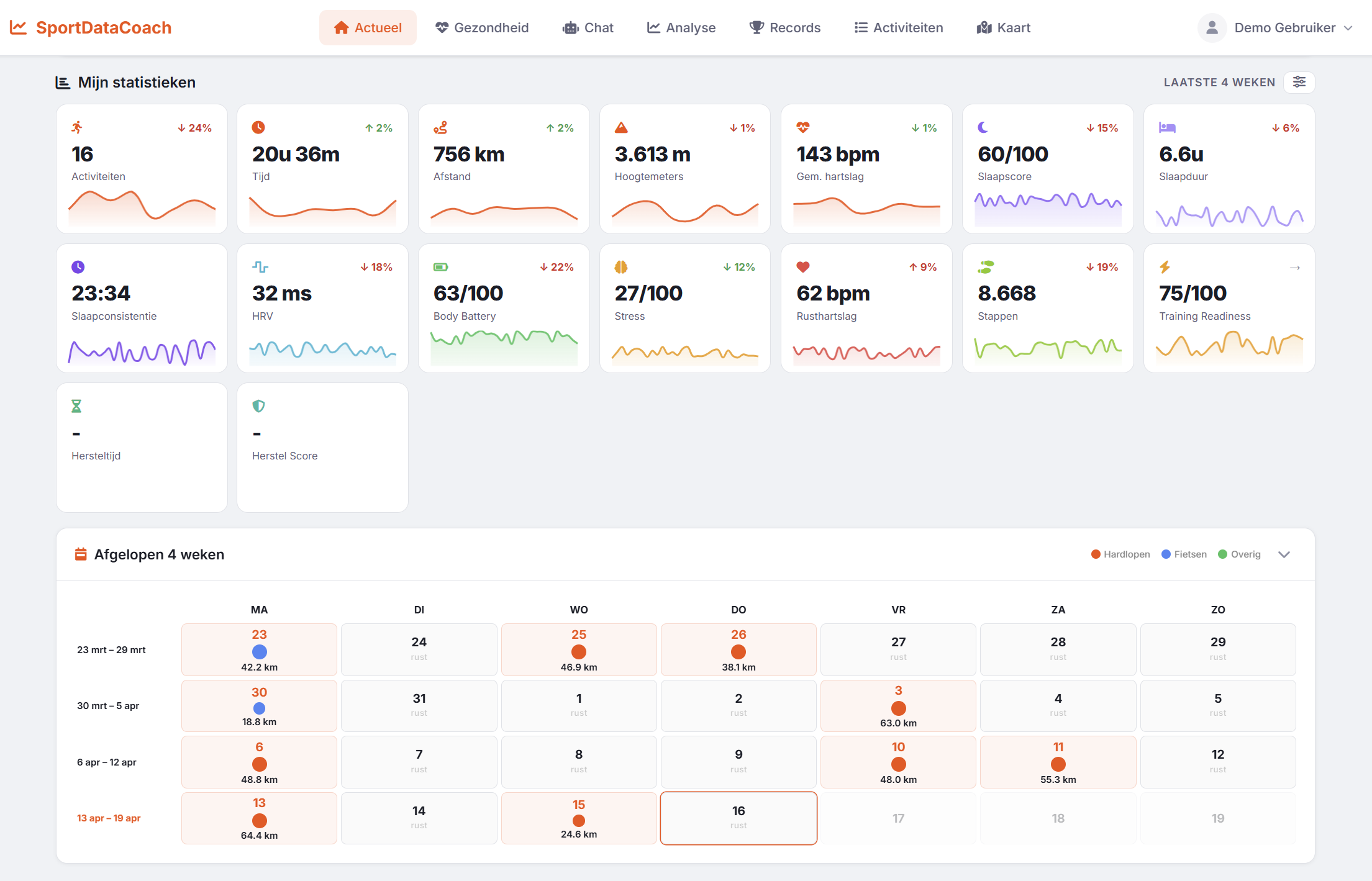Switch to the Actueel tab
This screenshot has height=881, width=1372.
click(368, 27)
